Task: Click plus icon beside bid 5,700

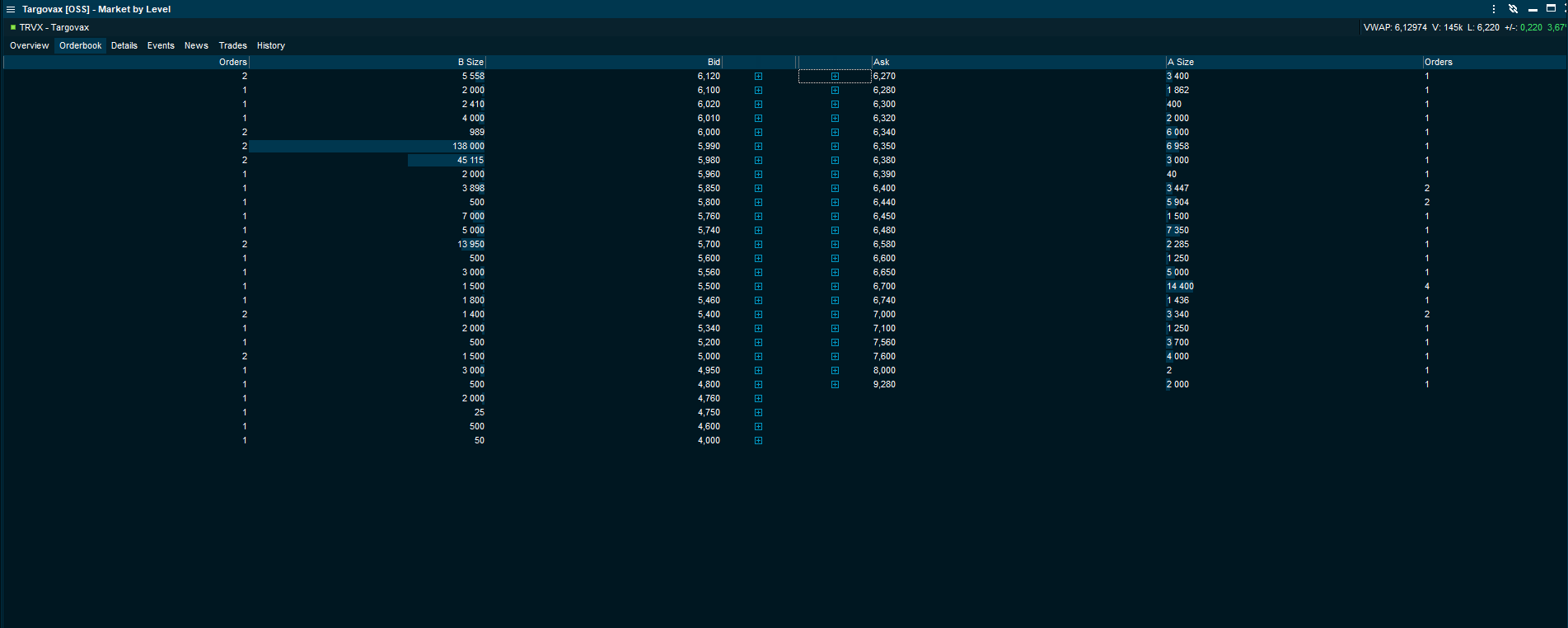Action: click(758, 245)
